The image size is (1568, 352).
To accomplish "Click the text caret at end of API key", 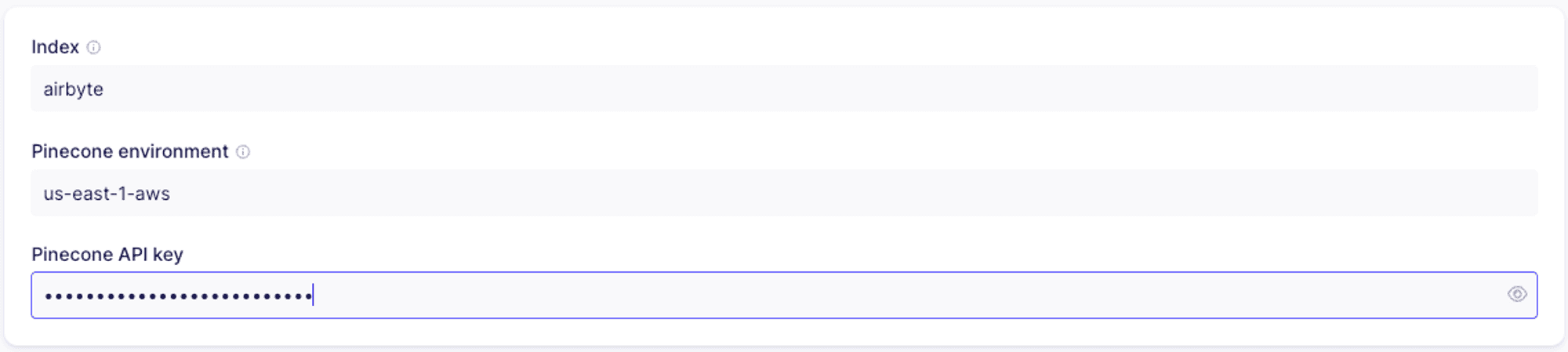I will [x=313, y=295].
